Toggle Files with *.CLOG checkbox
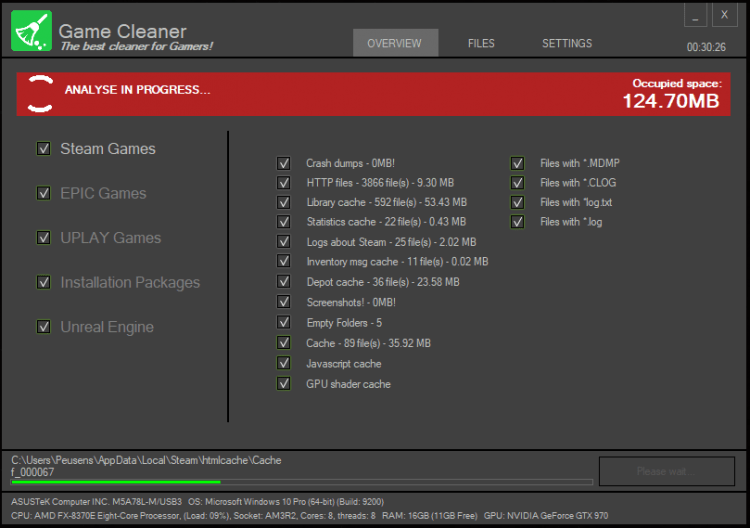 (x=517, y=183)
